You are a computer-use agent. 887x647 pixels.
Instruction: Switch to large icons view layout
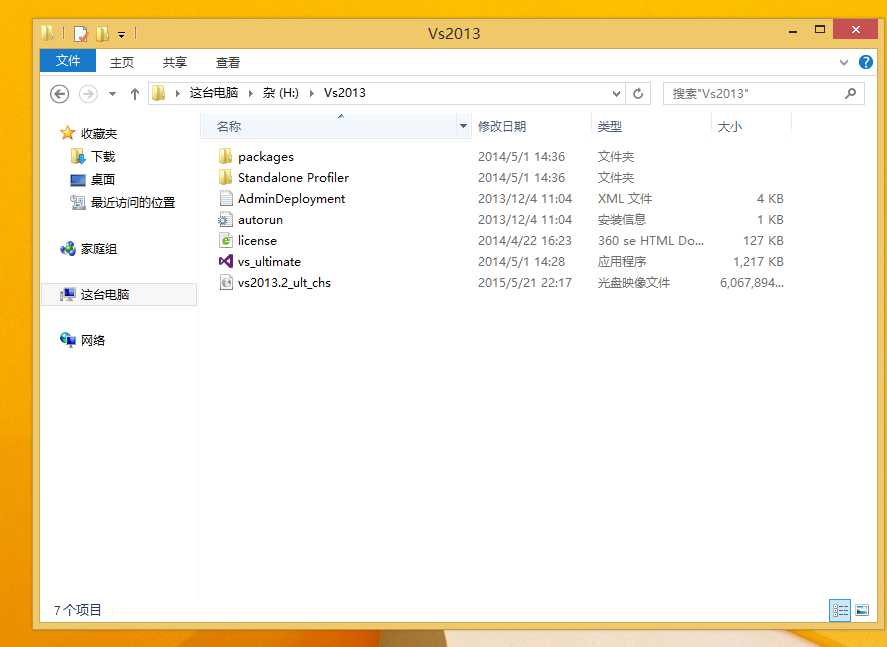click(x=862, y=610)
